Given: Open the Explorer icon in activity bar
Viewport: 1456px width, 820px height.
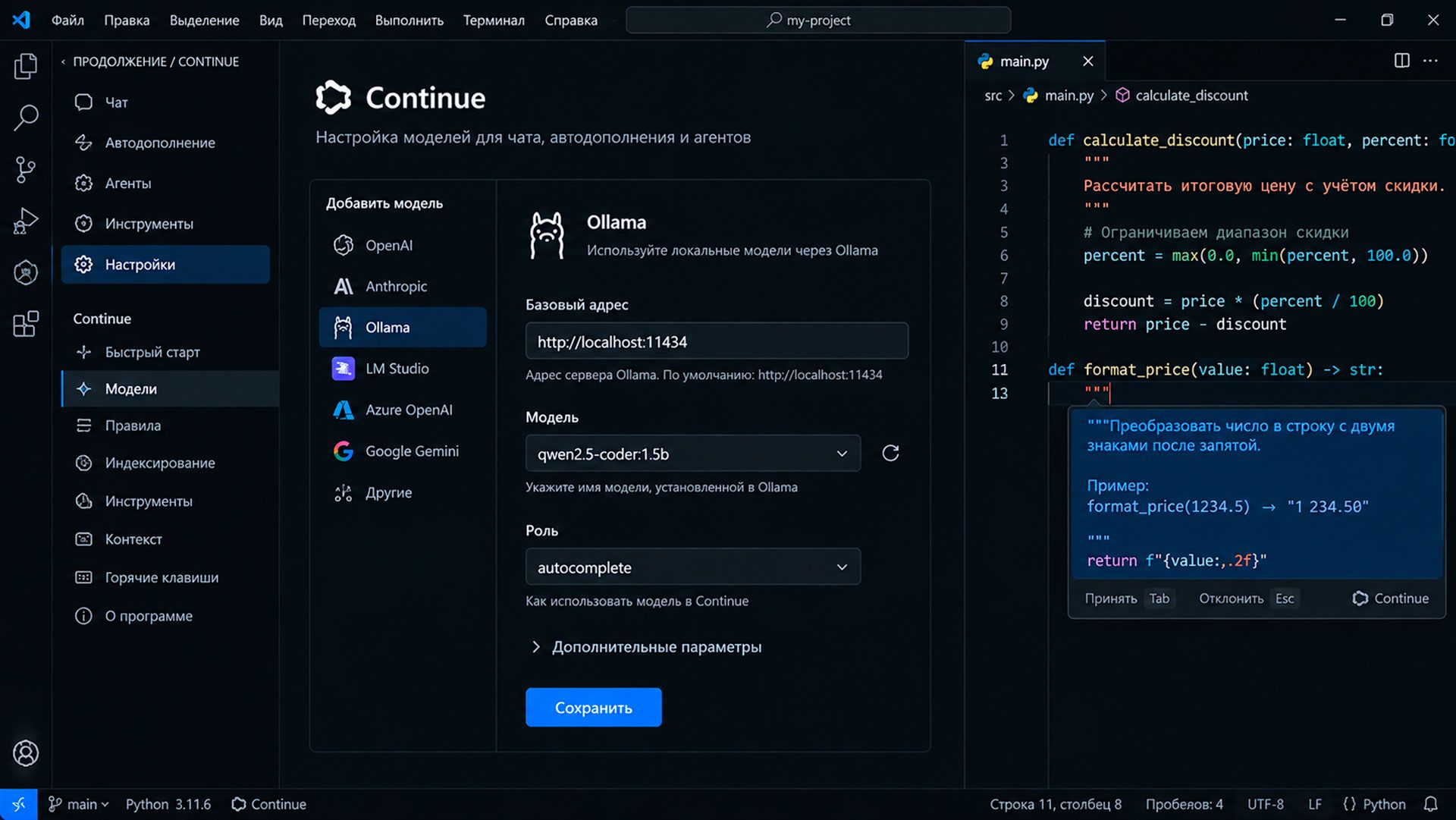Looking at the screenshot, I should click(26, 66).
